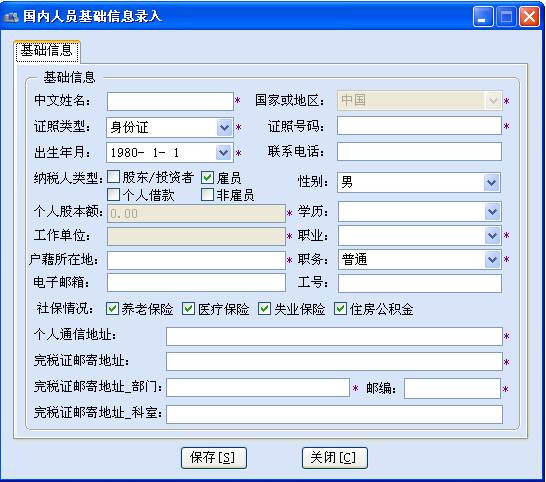
Task: Expand the 学历 dropdown list
Action: tap(493, 211)
